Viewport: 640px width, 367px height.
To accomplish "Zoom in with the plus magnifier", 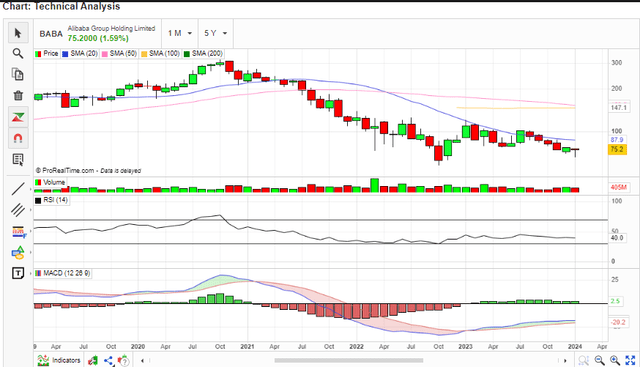I will point(615,360).
